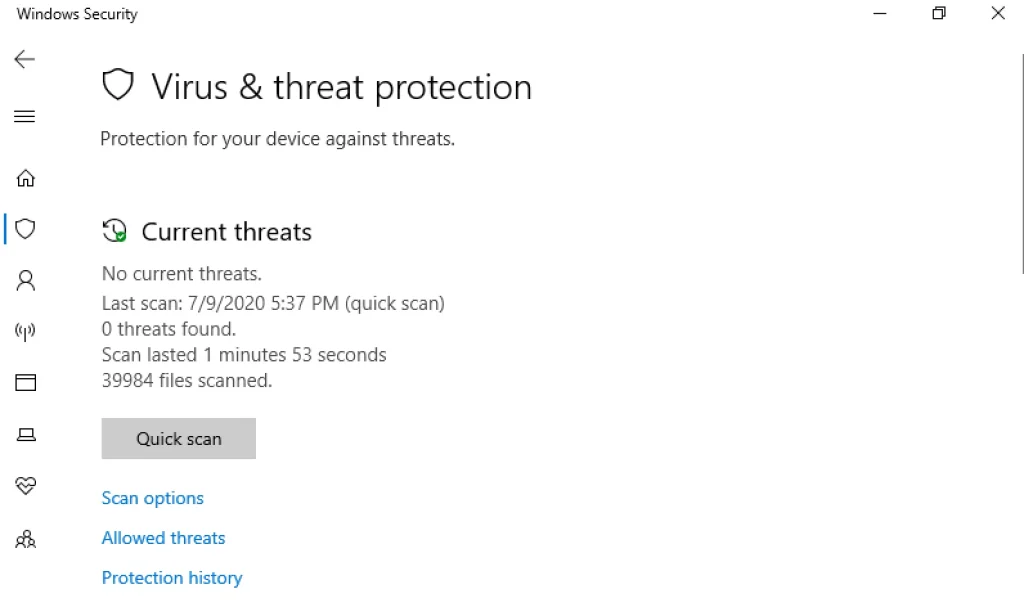The width and height of the screenshot is (1024, 607).
Task: Open App & browser control
Action: pos(25,381)
